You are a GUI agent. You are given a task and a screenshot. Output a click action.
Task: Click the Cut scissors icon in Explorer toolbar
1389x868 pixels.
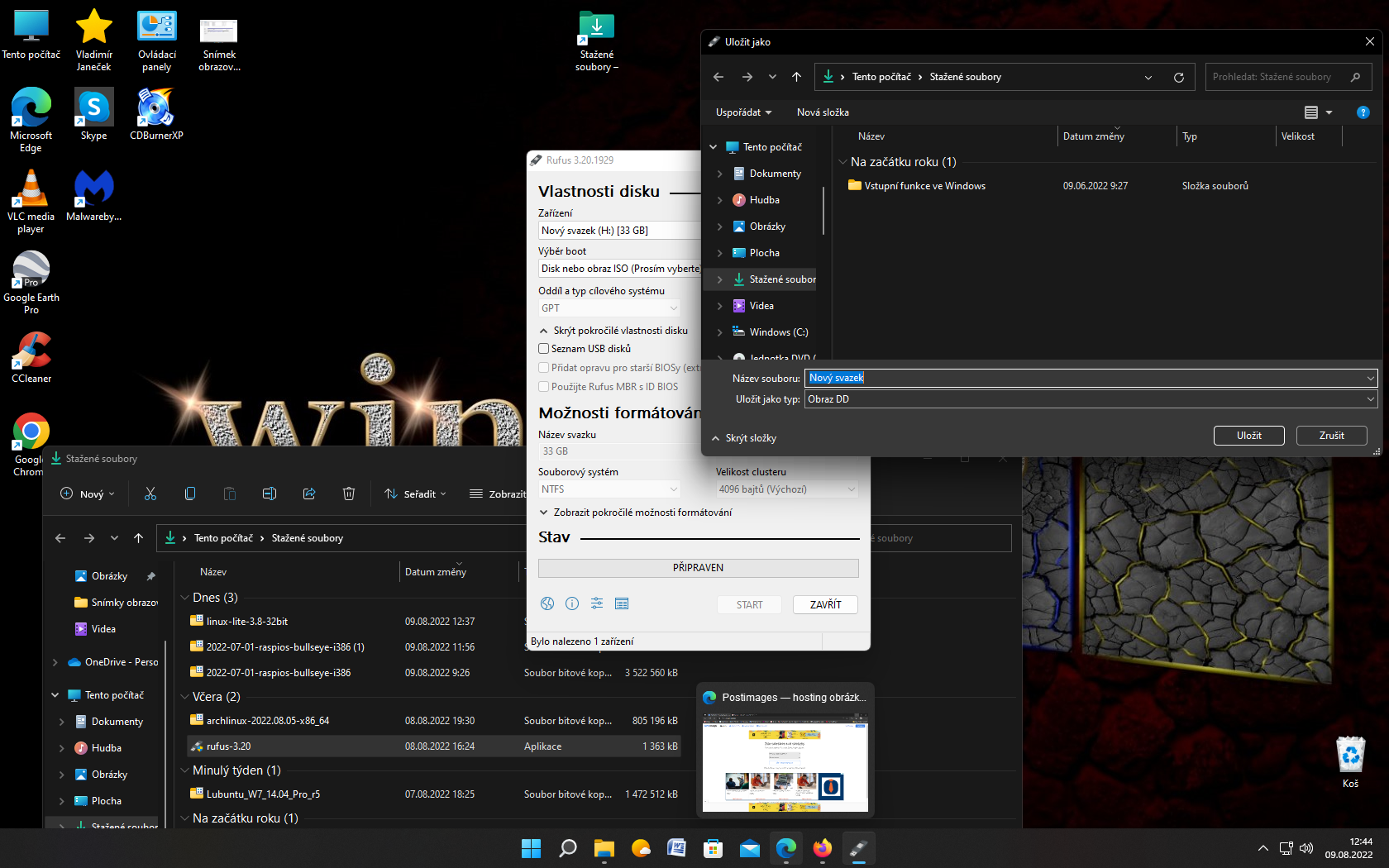click(150, 494)
